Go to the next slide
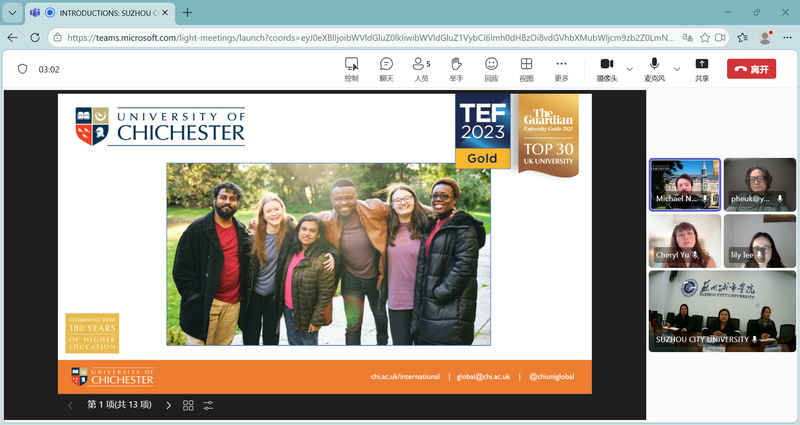 tap(167, 405)
